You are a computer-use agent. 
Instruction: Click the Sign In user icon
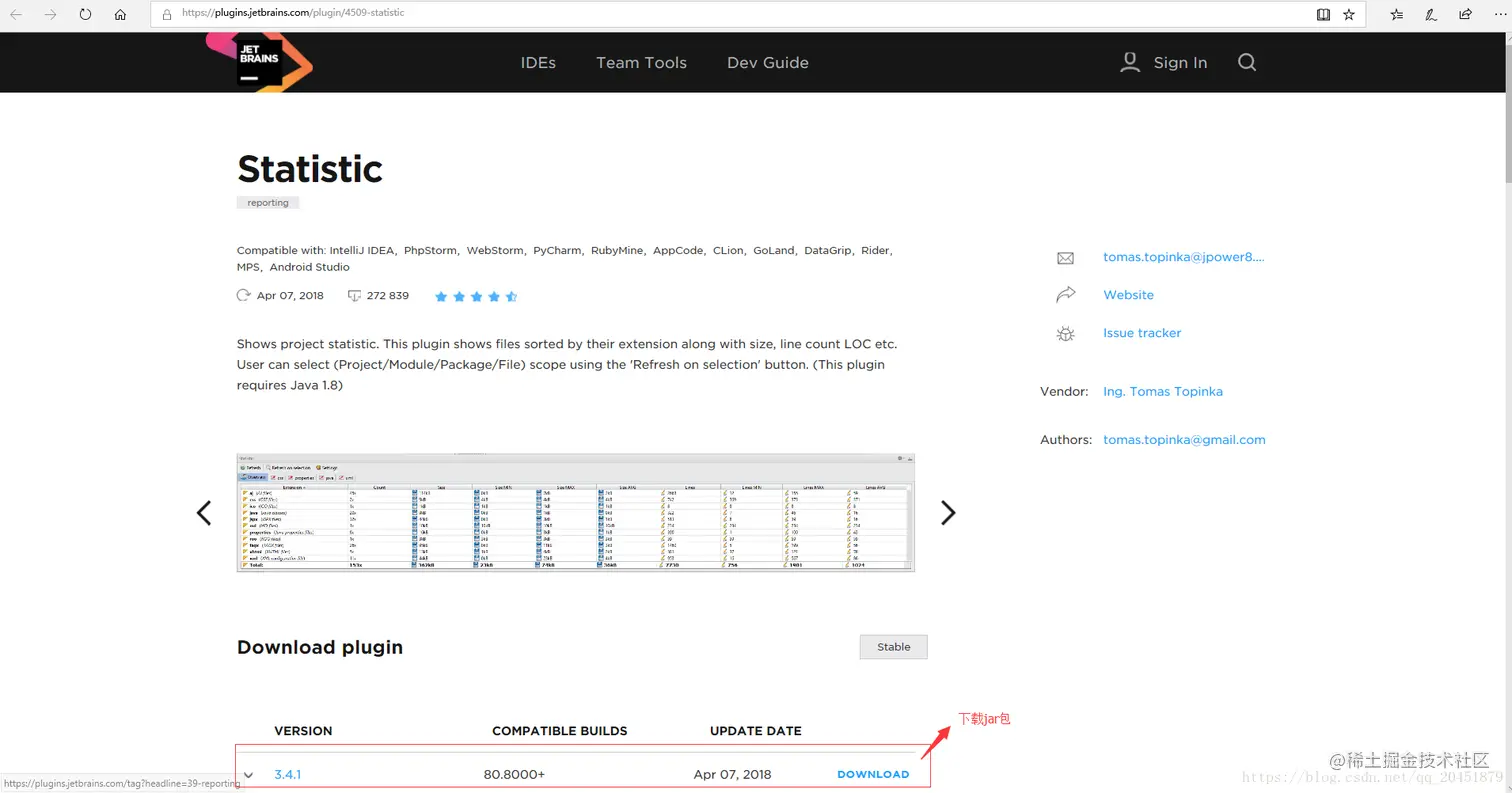1130,62
